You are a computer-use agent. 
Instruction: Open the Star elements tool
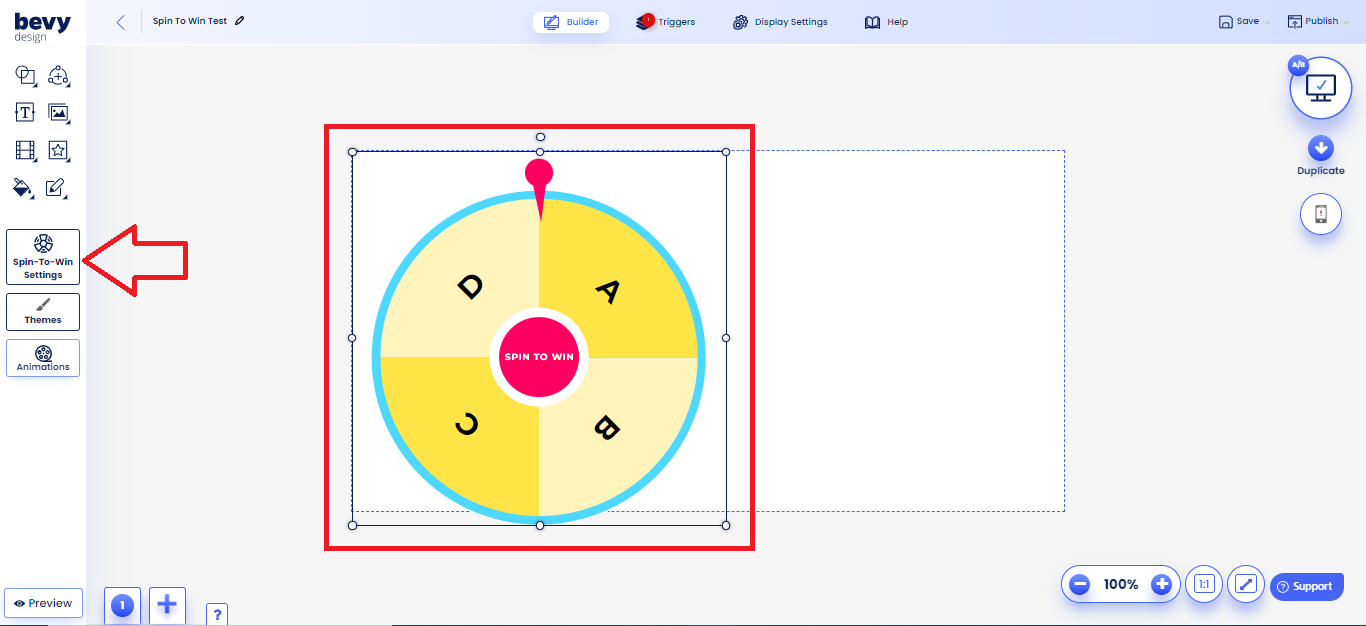point(59,150)
